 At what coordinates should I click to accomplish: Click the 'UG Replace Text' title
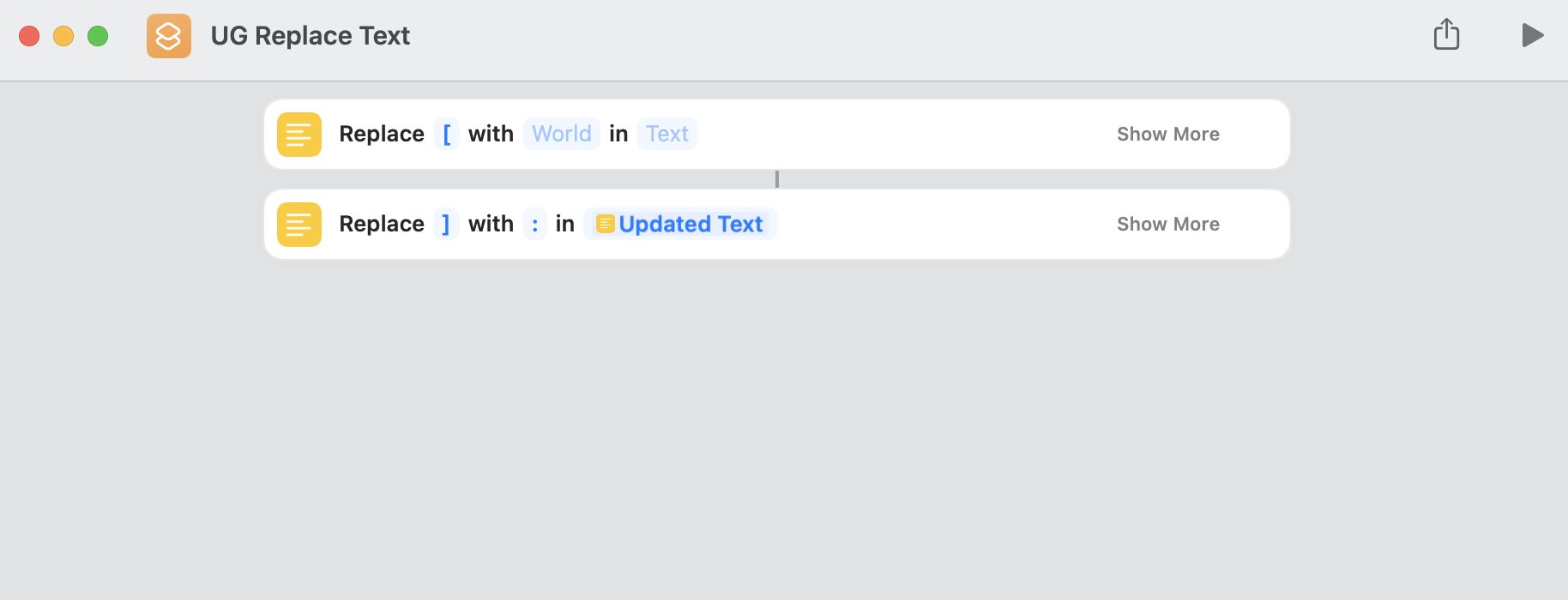coord(310,36)
